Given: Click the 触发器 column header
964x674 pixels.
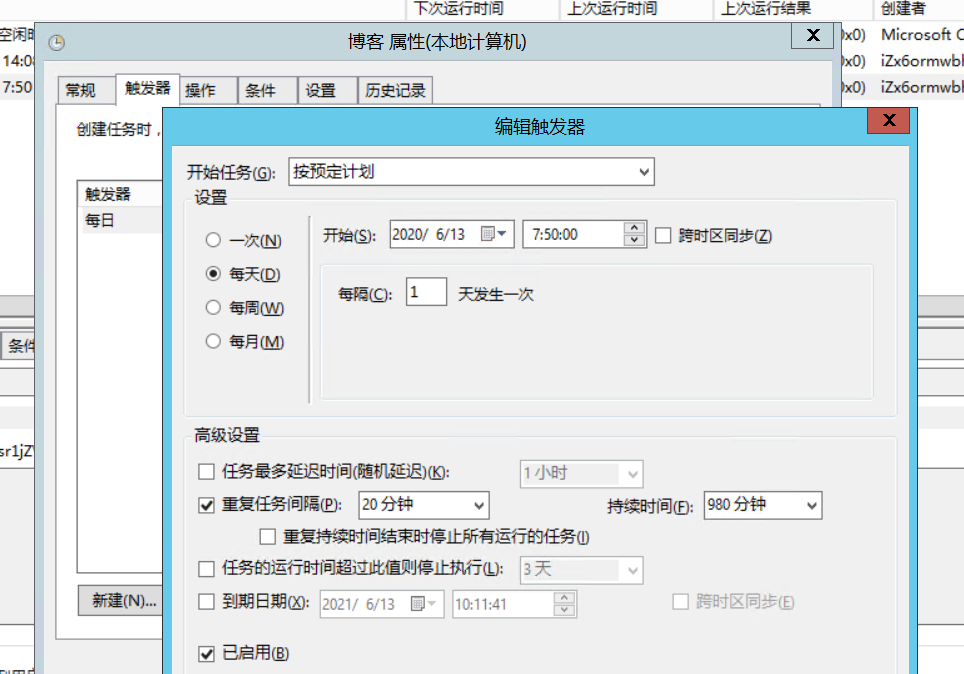Looking at the screenshot, I should (121, 194).
